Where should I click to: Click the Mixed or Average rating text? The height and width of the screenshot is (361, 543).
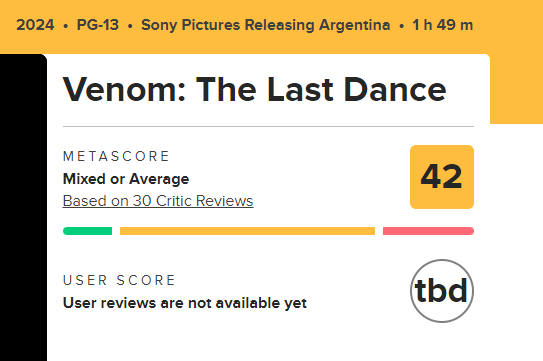pyautogui.click(x=126, y=179)
